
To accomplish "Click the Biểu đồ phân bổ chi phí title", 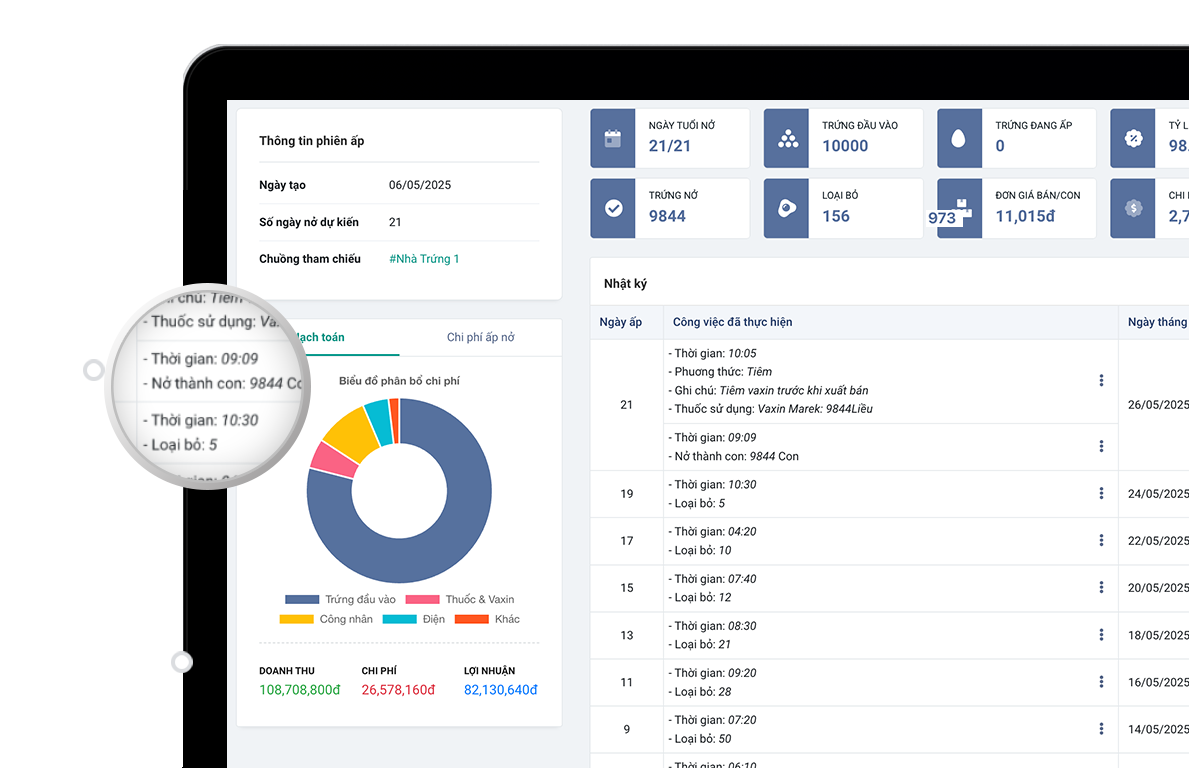I will pyautogui.click(x=399, y=381).
